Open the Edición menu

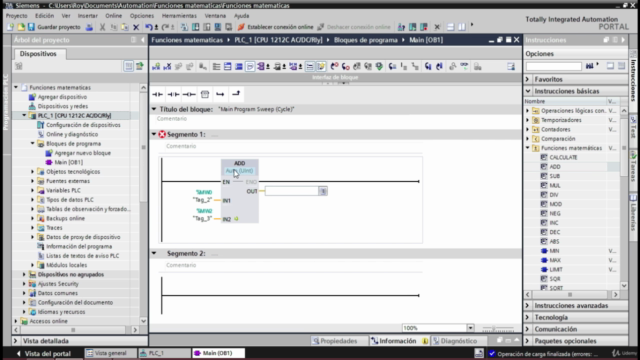click(44, 16)
